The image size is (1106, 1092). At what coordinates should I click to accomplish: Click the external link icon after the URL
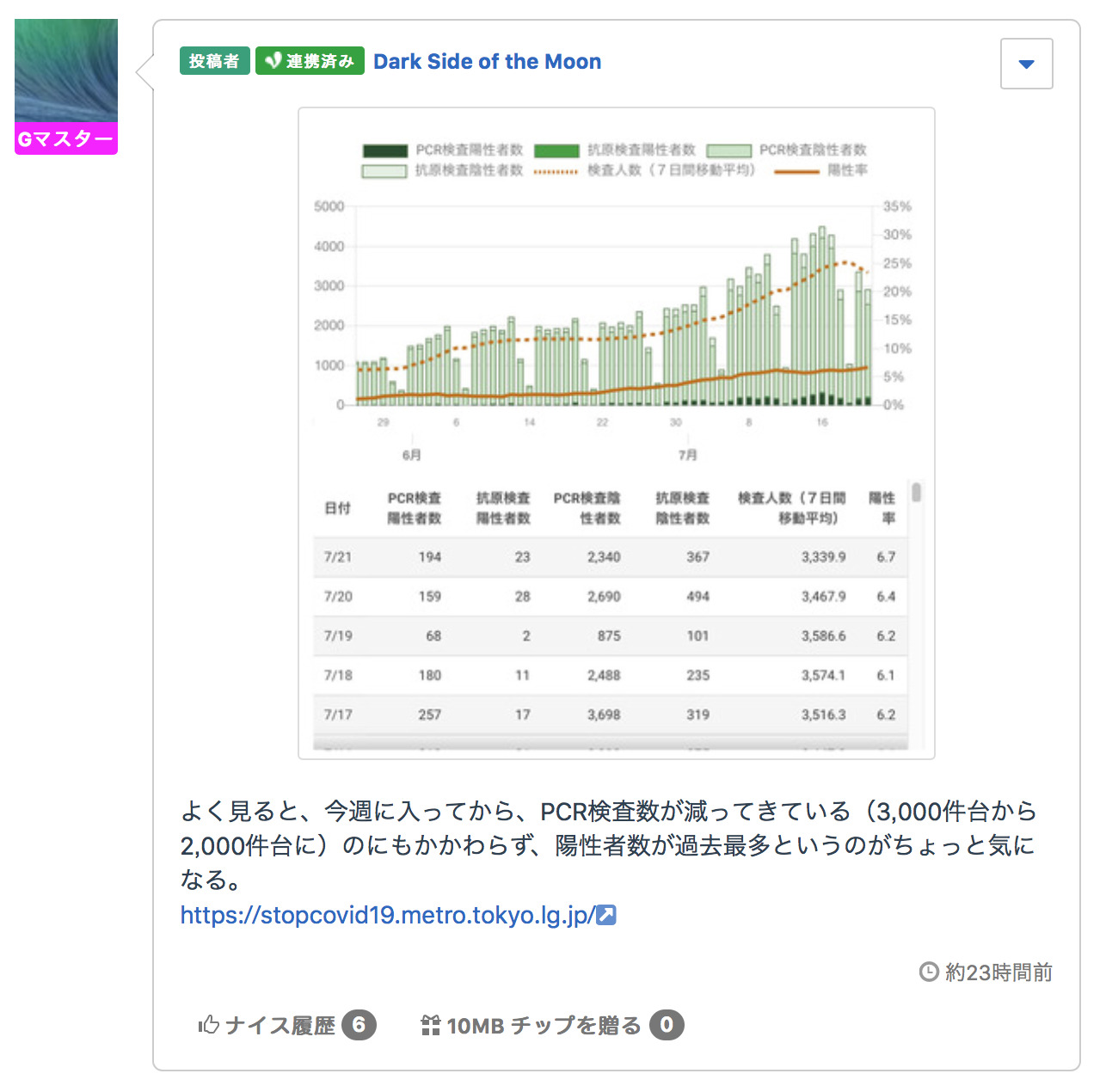click(606, 916)
